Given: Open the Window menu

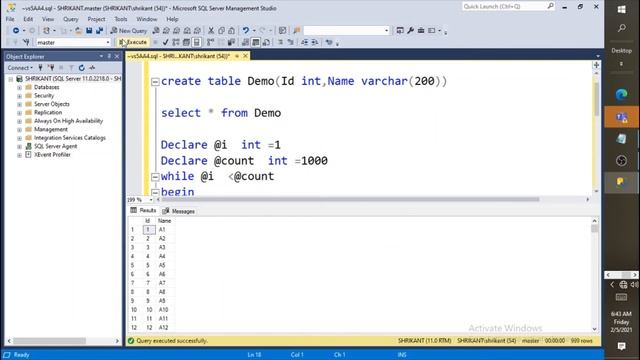Looking at the screenshot, I should pos(147,19).
